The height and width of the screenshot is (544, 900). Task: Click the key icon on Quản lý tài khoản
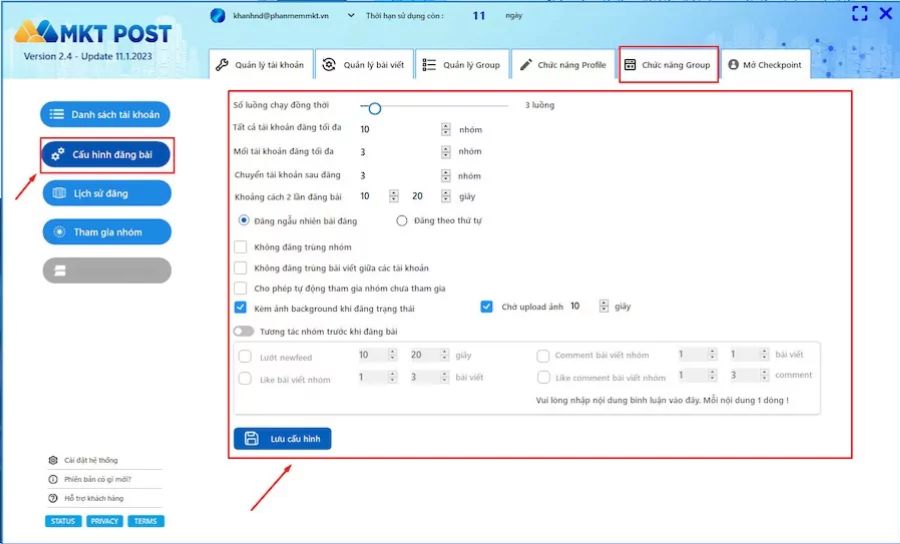223,65
